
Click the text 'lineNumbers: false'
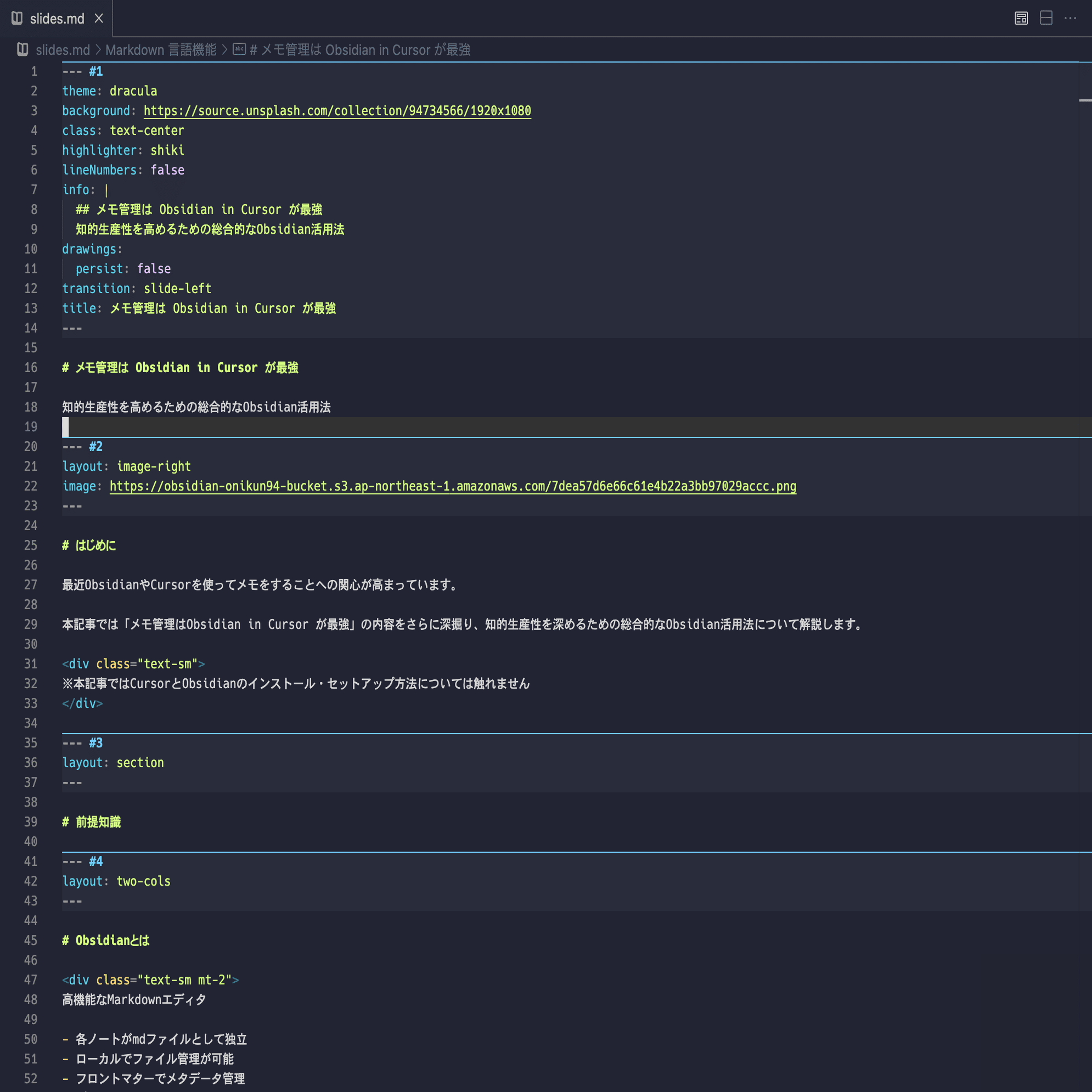(123, 170)
